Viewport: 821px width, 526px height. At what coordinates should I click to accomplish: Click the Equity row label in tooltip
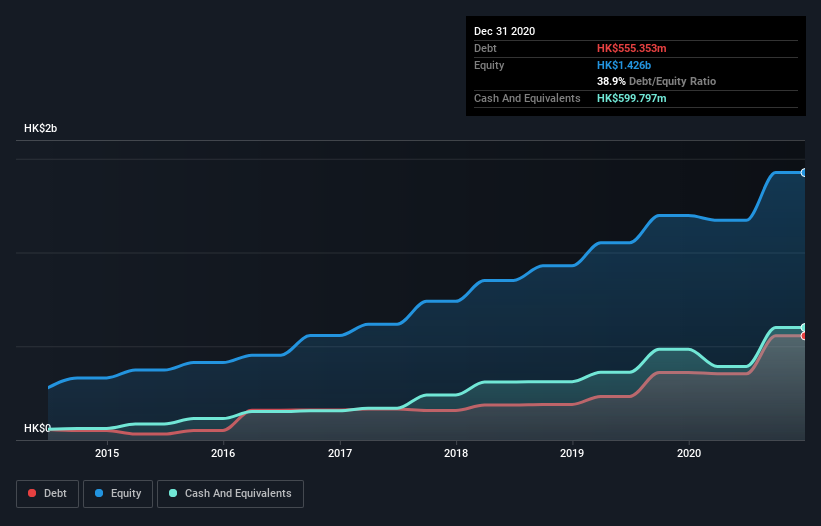tap(489, 65)
